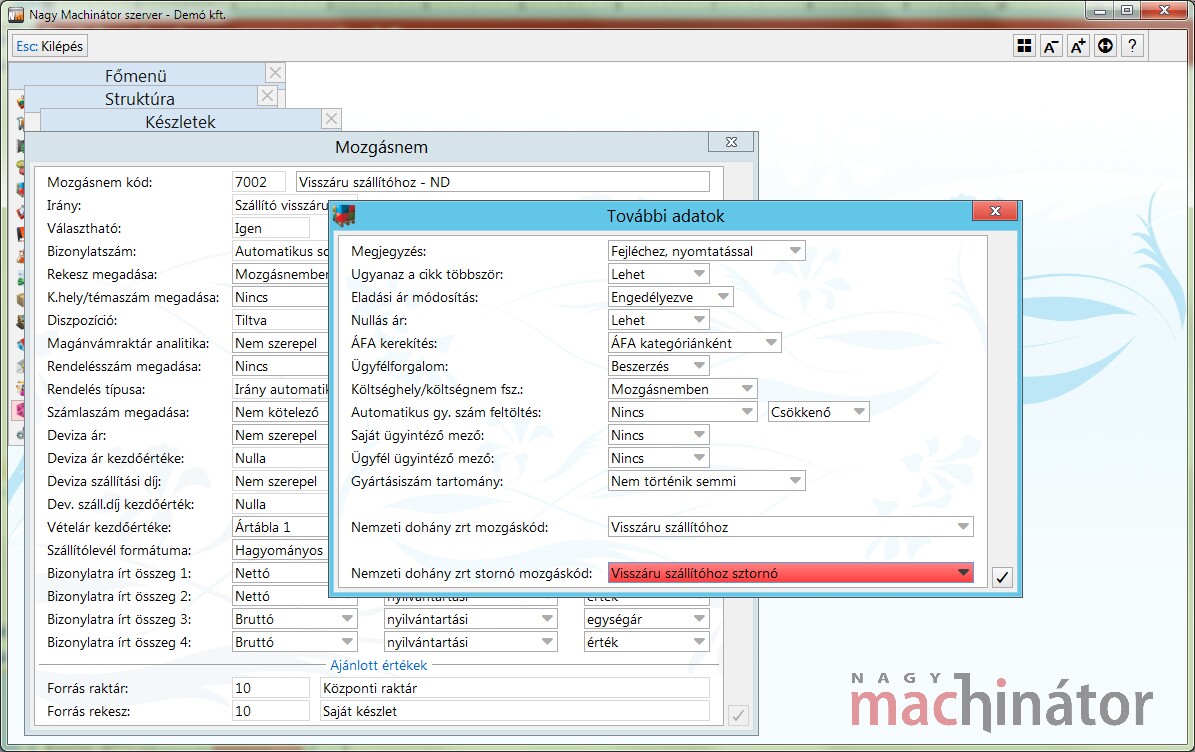Screen dimensions: 1195x752
Task: Open összeg 4 érték dropdown
Action: [x=646, y=642]
